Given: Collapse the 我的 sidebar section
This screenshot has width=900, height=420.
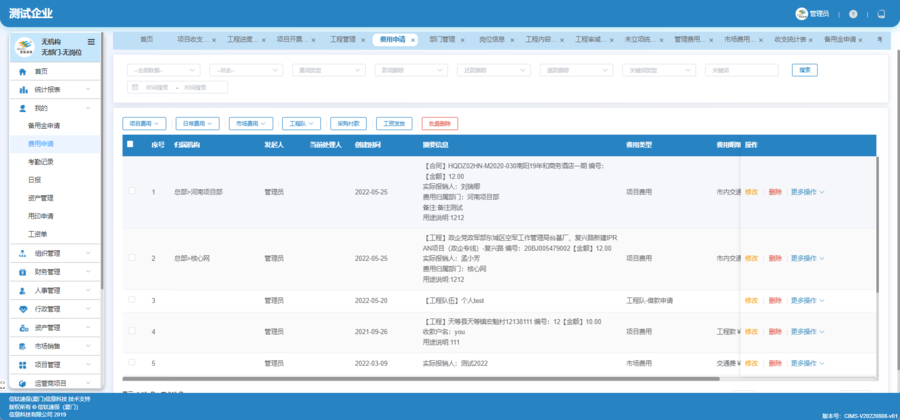Looking at the screenshot, I should [55, 108].
